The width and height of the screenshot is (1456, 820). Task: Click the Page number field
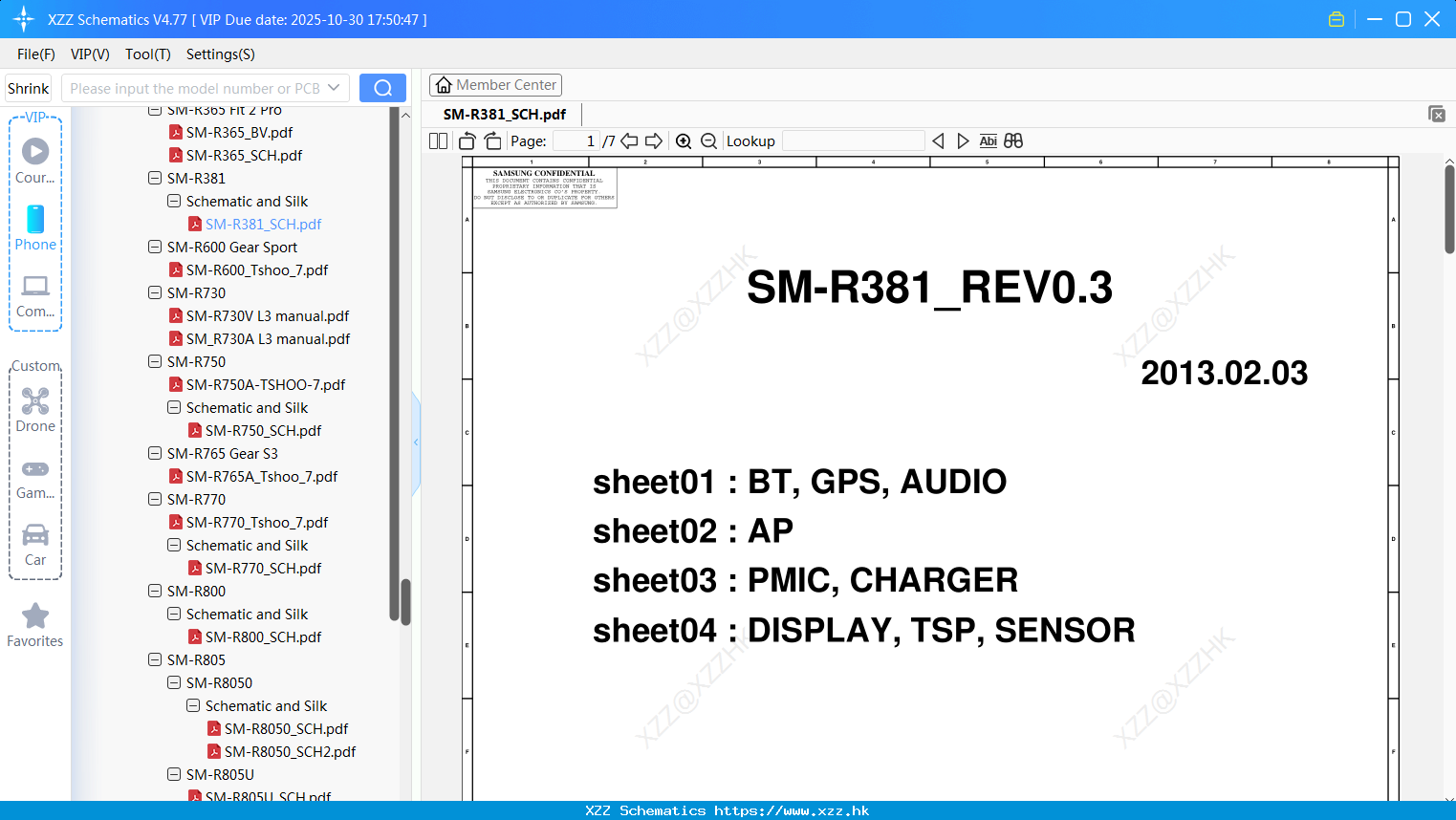(x=576, y=140)
